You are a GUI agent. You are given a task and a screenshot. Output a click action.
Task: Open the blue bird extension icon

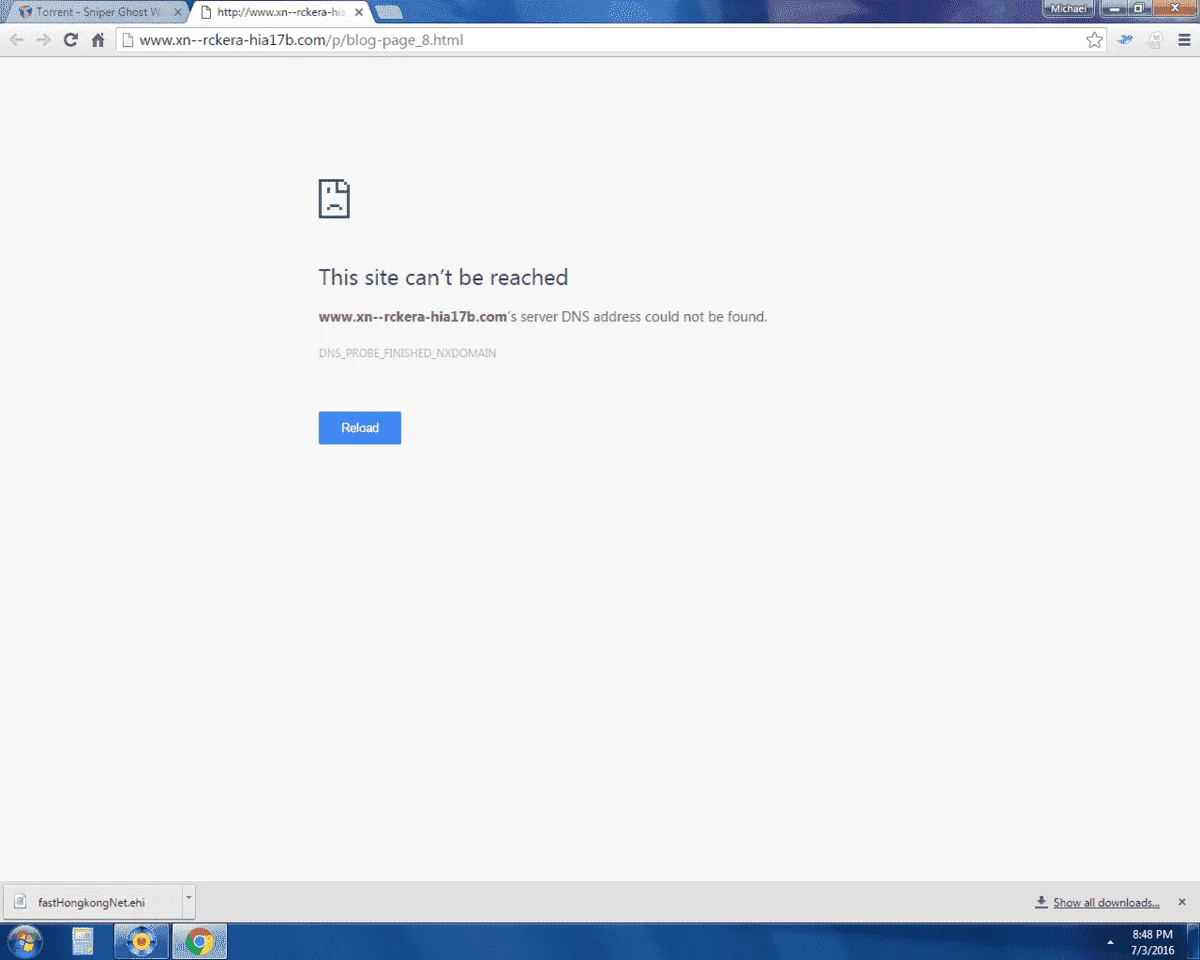coord(1126,40)
